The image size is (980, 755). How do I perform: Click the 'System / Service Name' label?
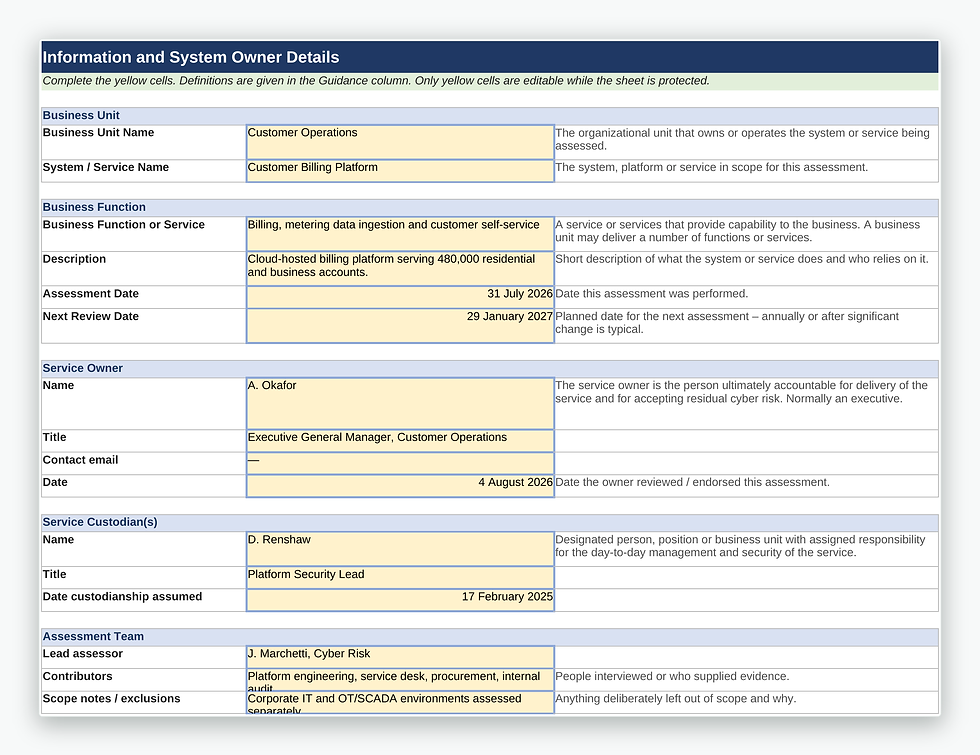pyautogui.click(x=106, y=168)
